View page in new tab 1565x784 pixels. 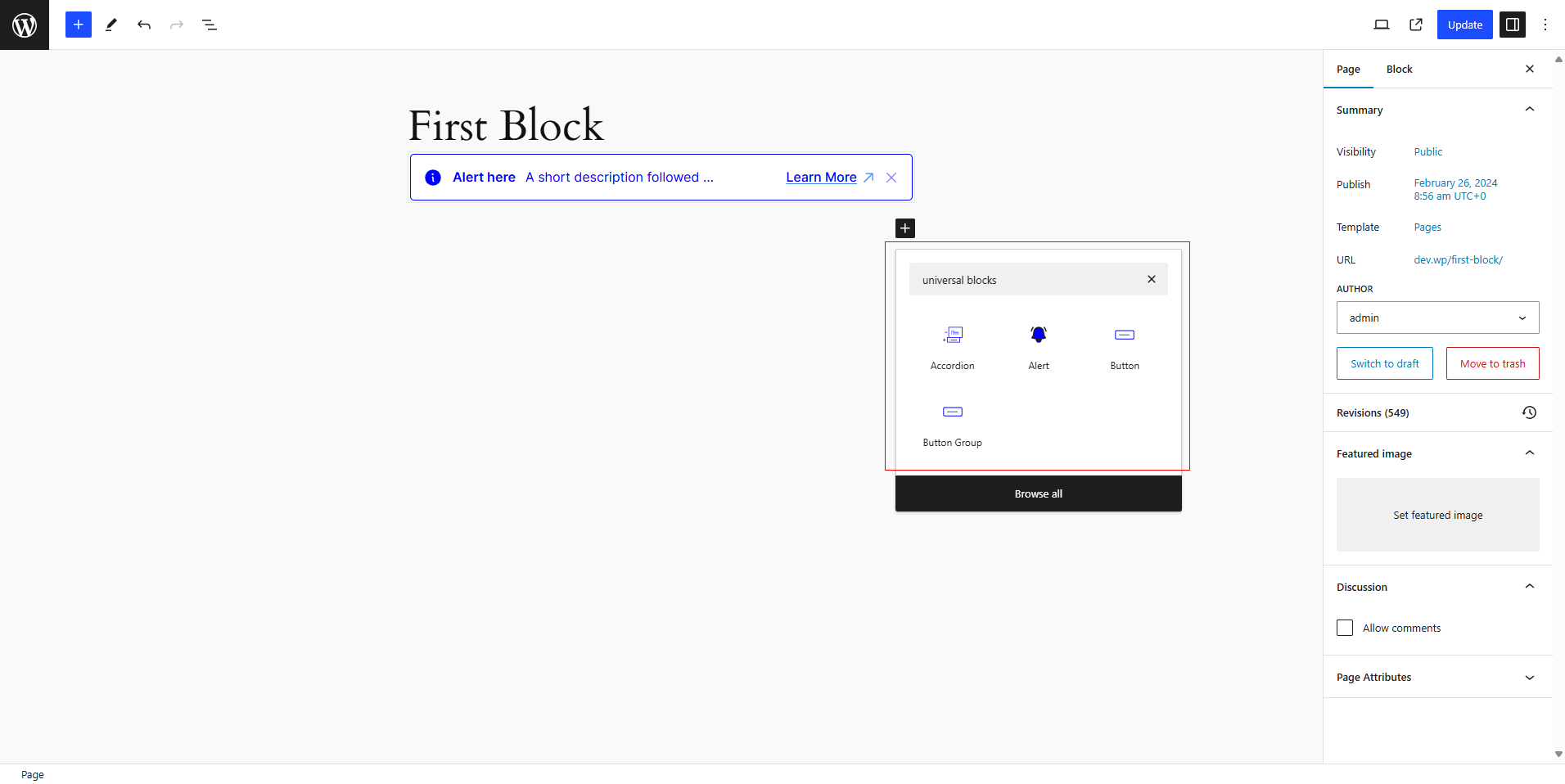(x=1416, y=25)
